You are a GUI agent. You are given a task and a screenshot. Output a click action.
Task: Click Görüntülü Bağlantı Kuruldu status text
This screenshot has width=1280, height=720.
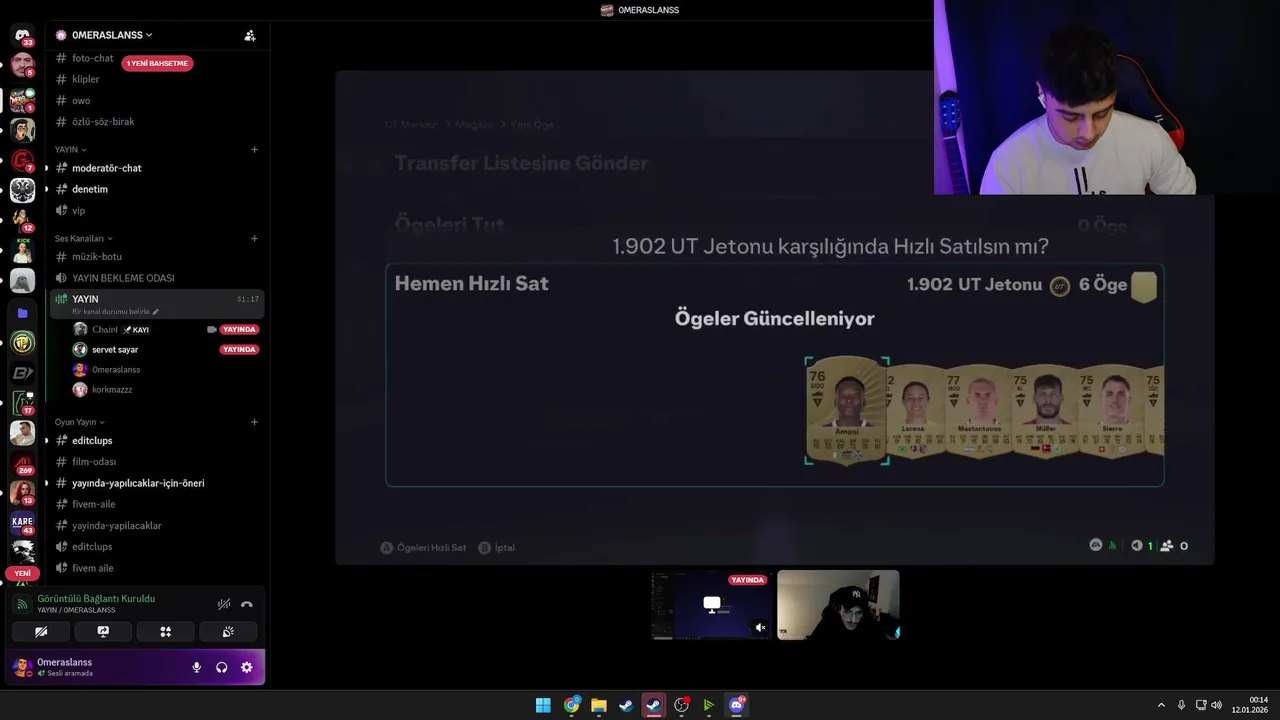pyautogui.click(x=96, y=598)
